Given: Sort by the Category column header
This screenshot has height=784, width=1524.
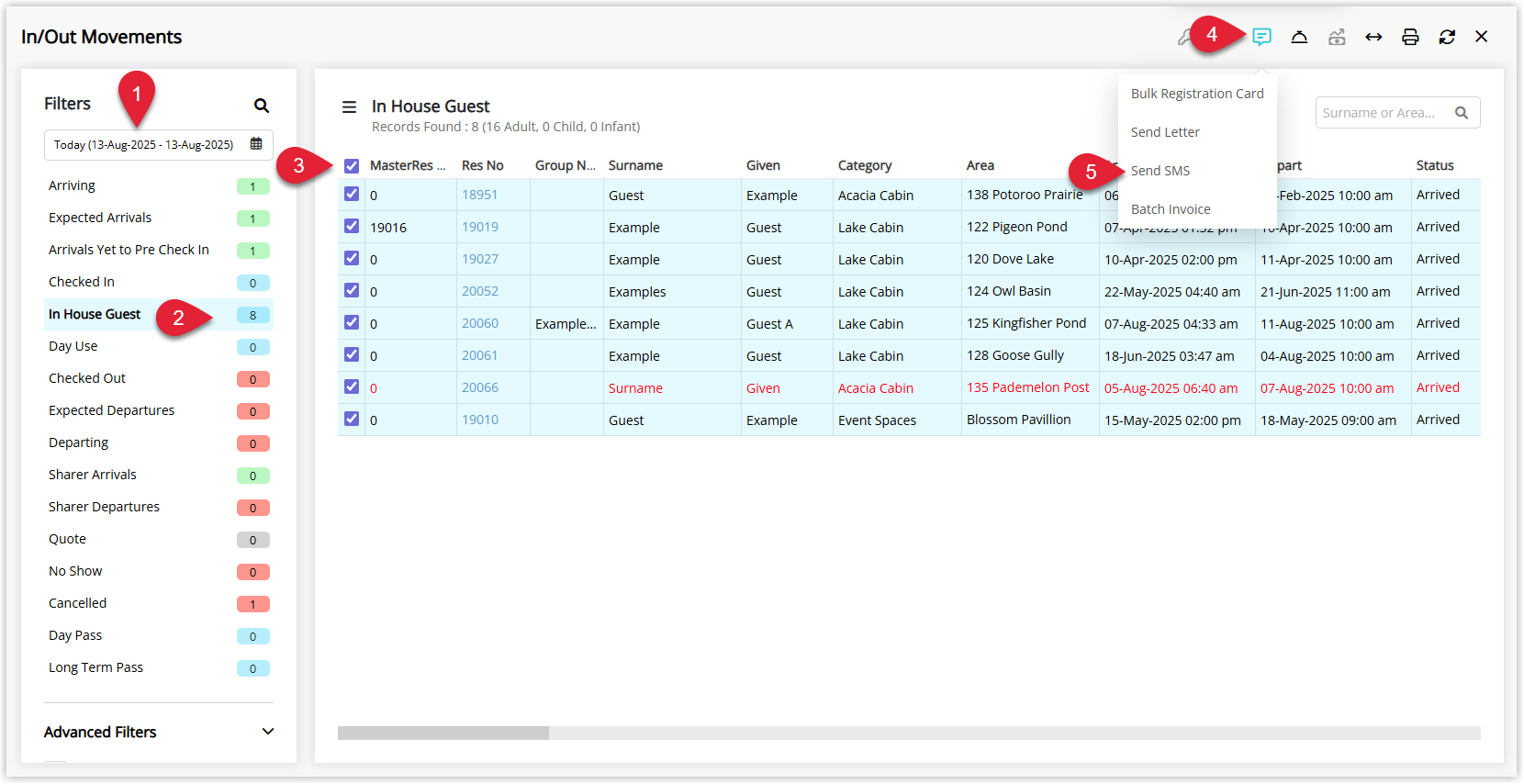Looking at the screenshot, I should [865, 165].
